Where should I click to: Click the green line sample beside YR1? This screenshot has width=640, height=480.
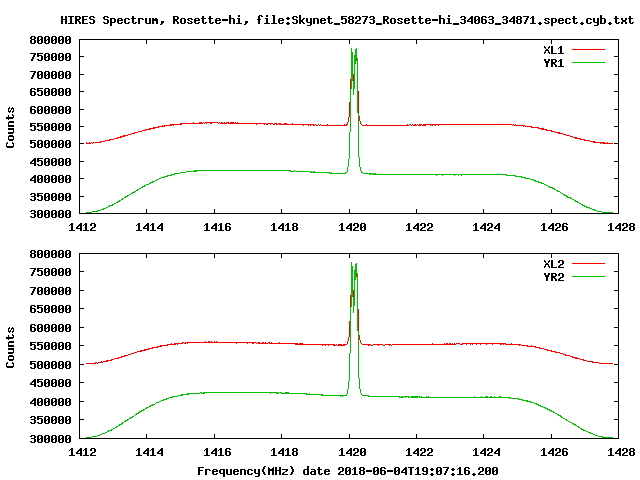[x=588, y=63]
